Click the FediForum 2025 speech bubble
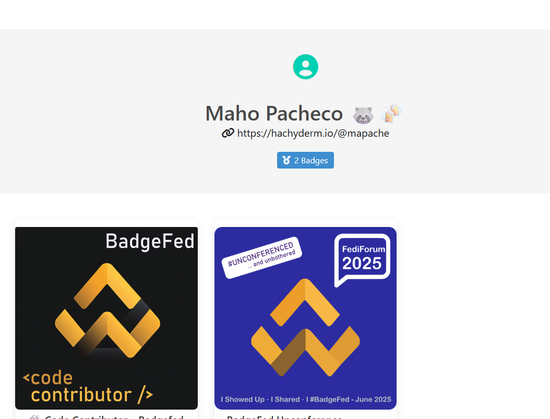Screen dimensions: 550x419 tap(362, 260)
